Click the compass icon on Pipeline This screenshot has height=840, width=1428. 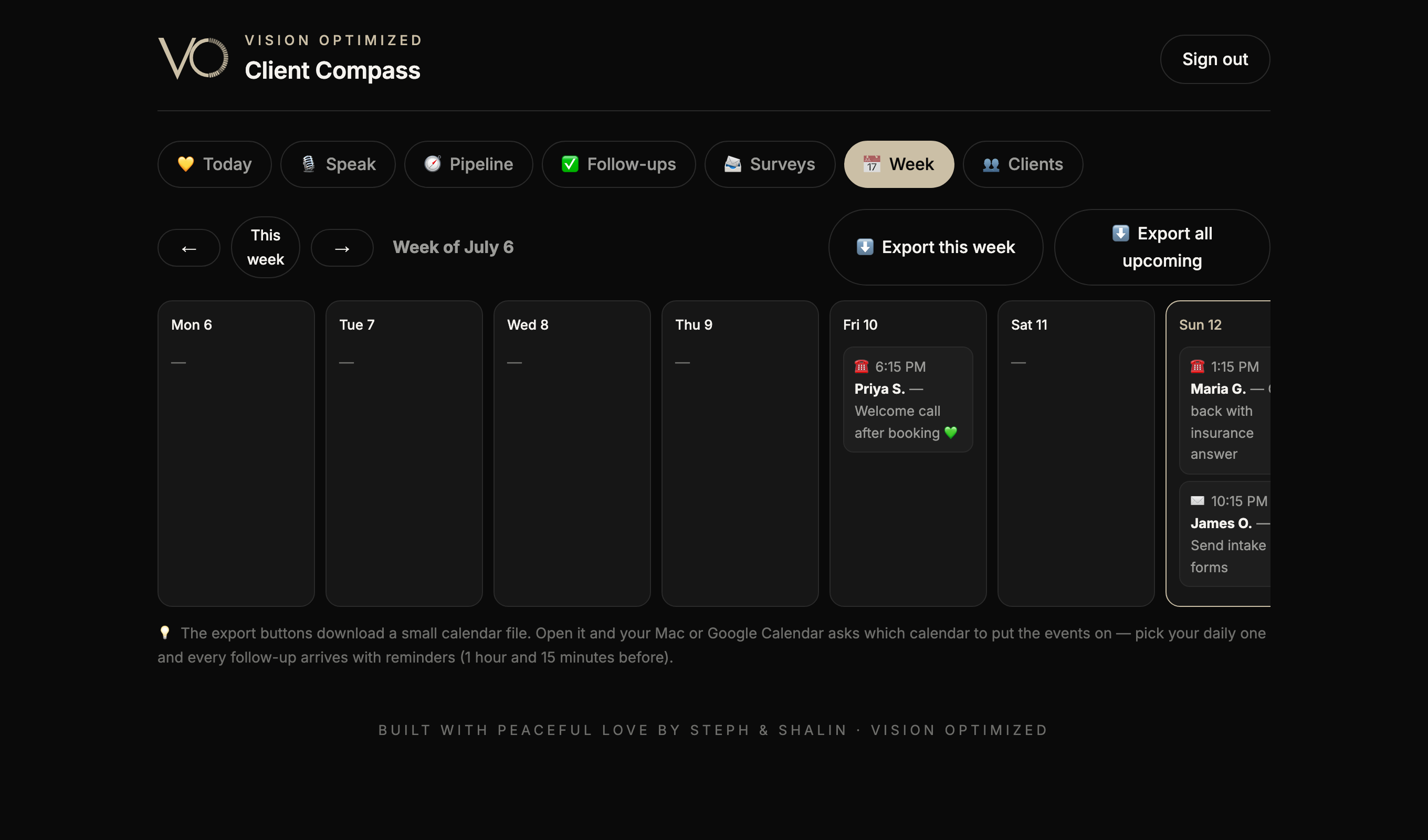(433, 164)
